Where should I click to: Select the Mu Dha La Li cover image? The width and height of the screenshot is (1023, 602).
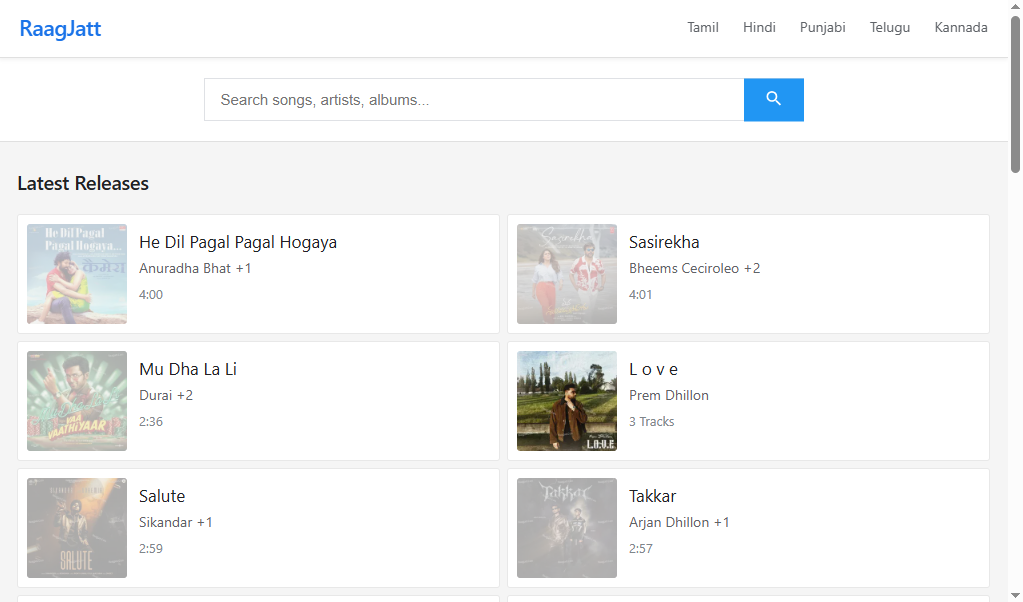tap(77, 401)
